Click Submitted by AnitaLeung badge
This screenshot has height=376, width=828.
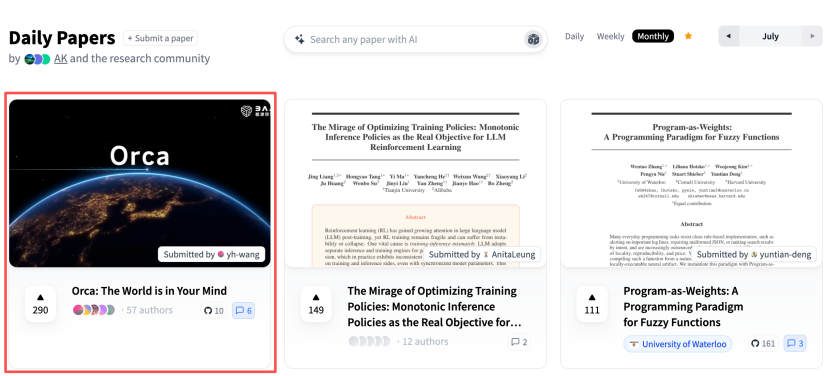click(x=482, y=255)
